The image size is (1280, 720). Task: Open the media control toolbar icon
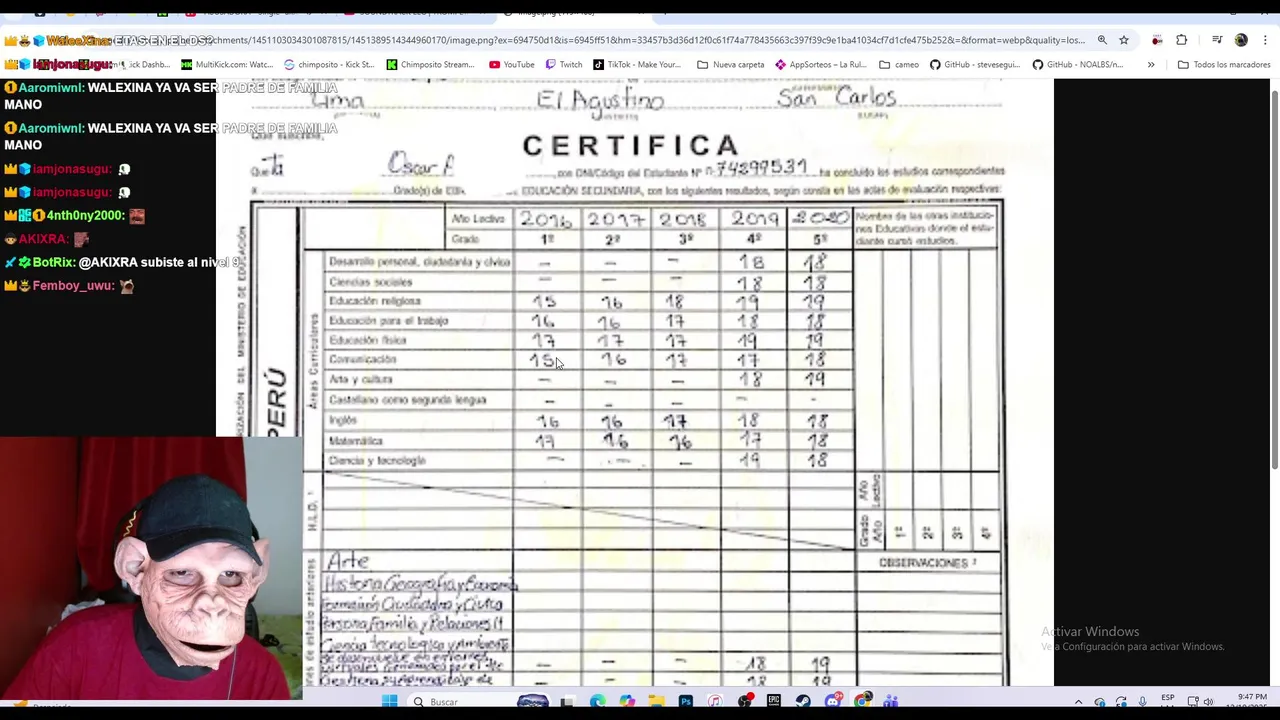click(1217, 40)
